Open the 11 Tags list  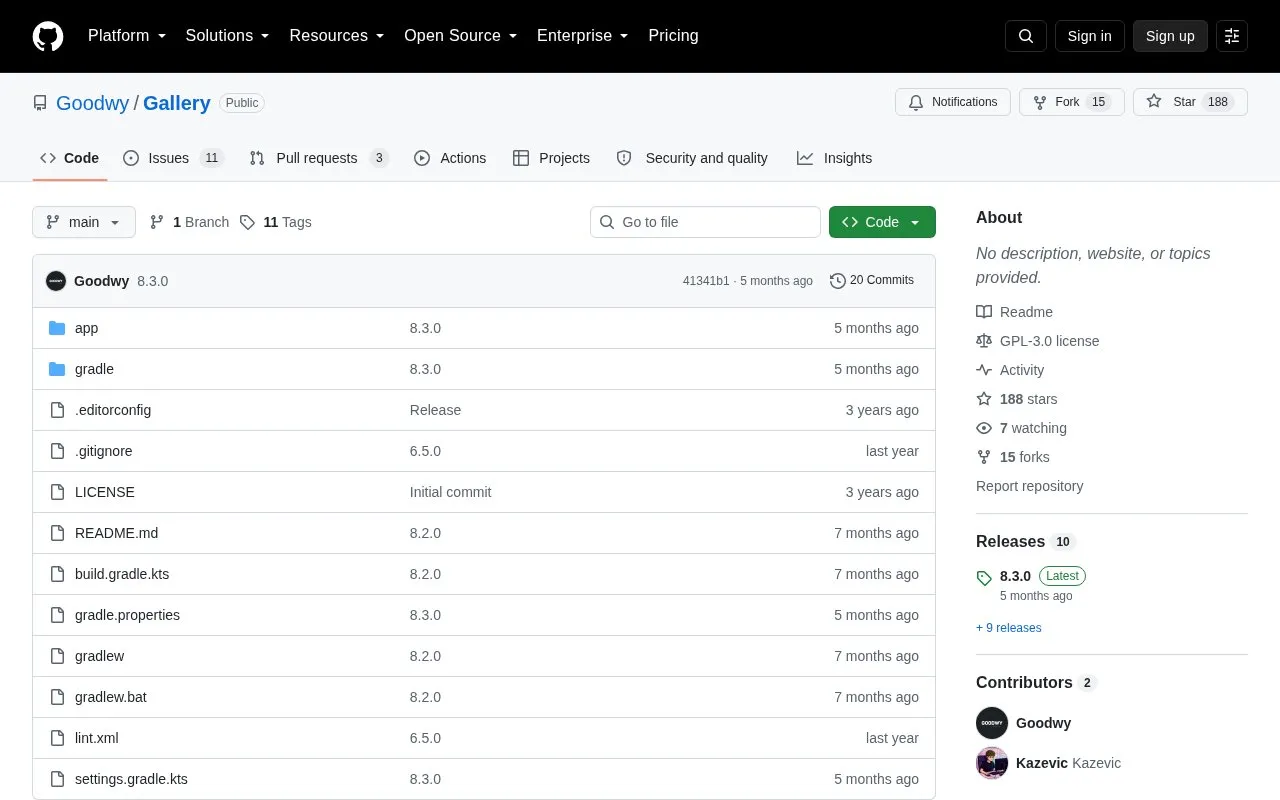point(276,222)
